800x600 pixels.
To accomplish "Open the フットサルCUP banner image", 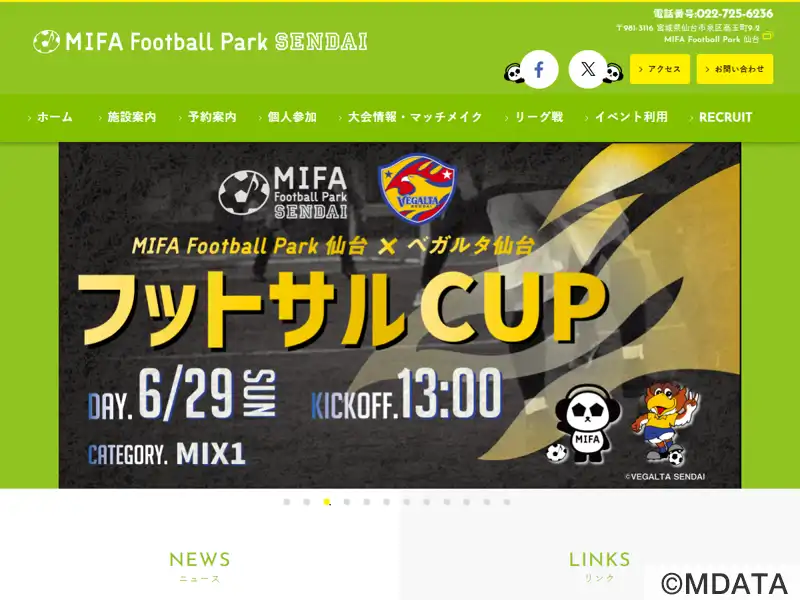I will [x=400, y=315].
